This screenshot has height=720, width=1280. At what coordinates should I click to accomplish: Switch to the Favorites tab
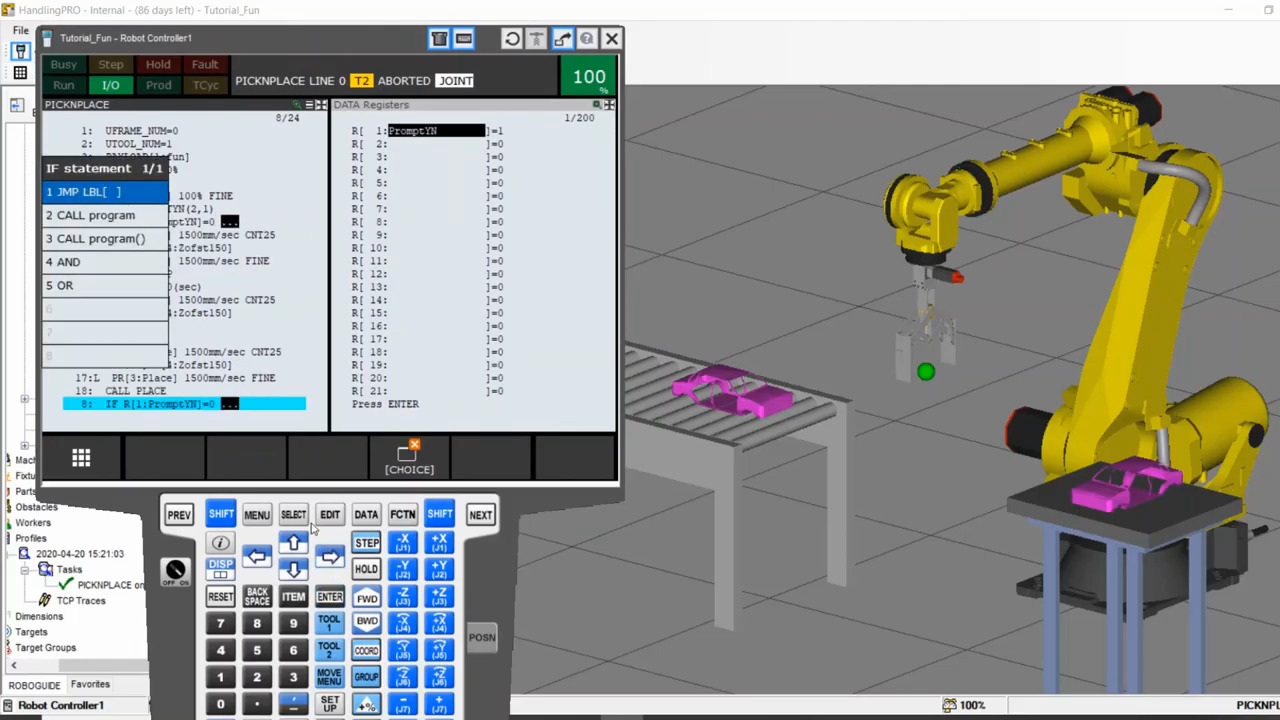coord(90,685)
